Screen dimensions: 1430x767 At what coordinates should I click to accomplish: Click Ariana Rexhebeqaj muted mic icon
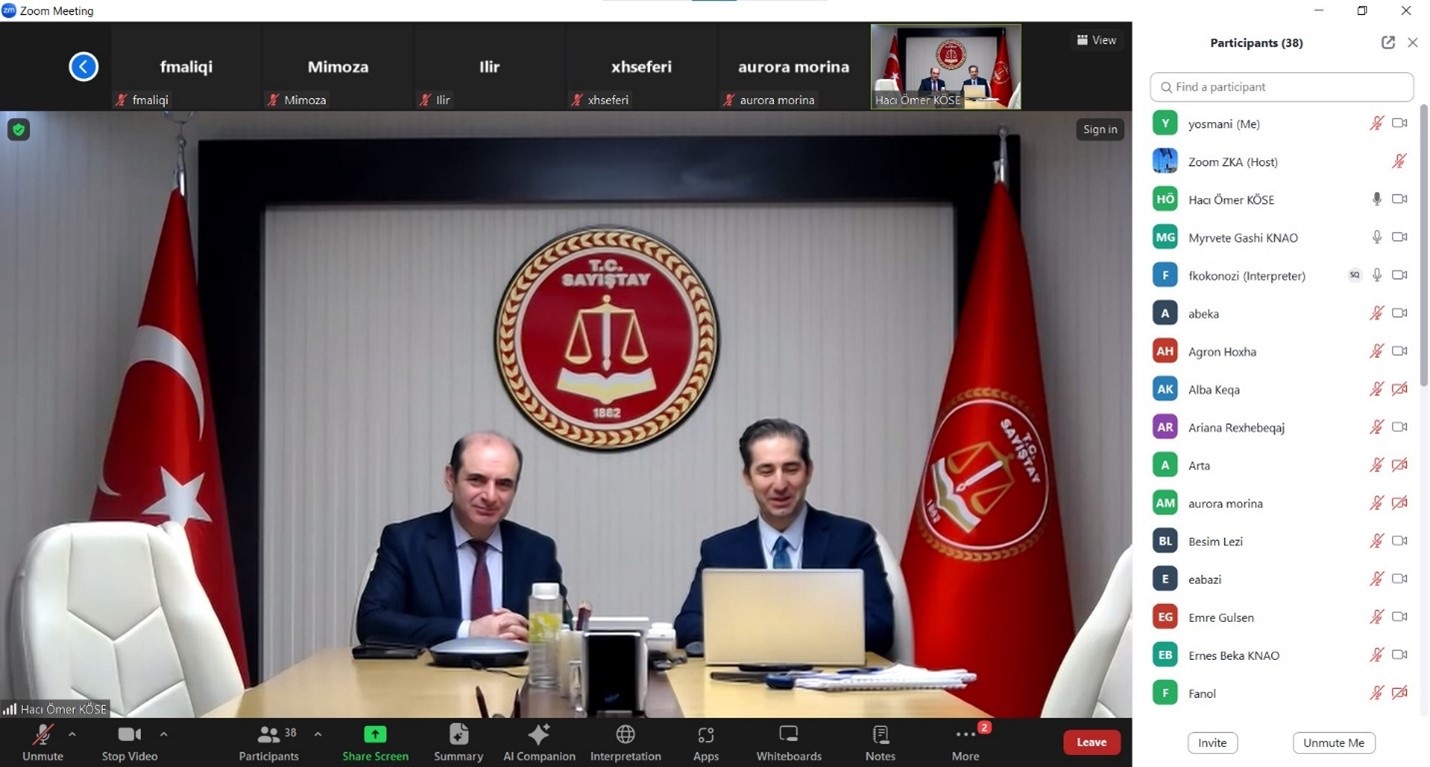pyautogui.click(x=1377, y=427)
